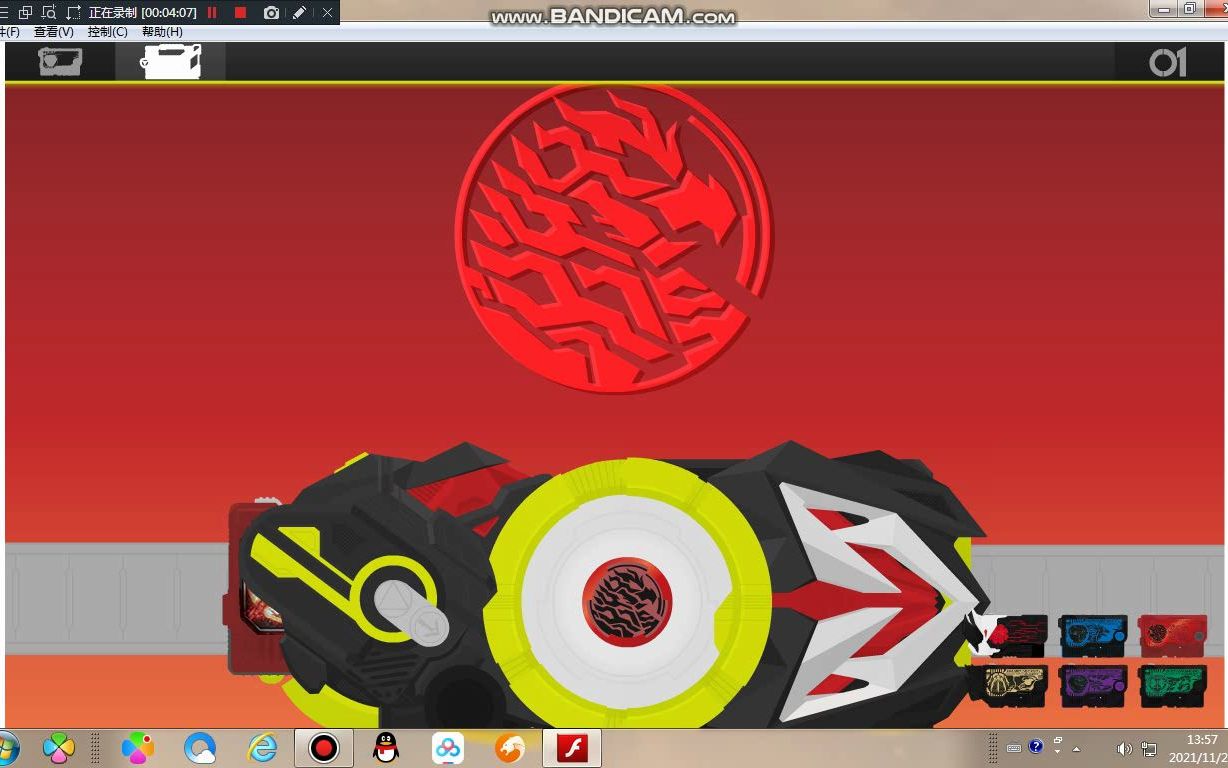Open the volume speaker control

pyautogui.click(x=1124, y=749)
